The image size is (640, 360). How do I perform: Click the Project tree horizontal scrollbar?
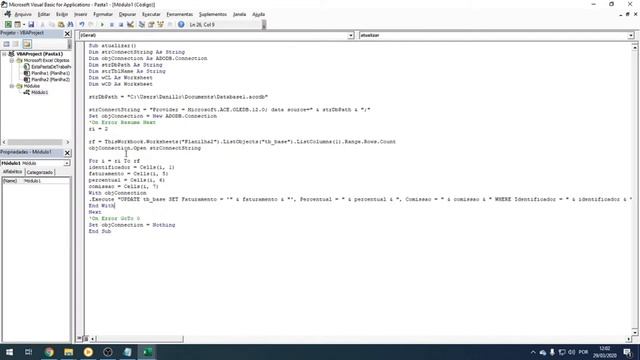pos(36,142)
